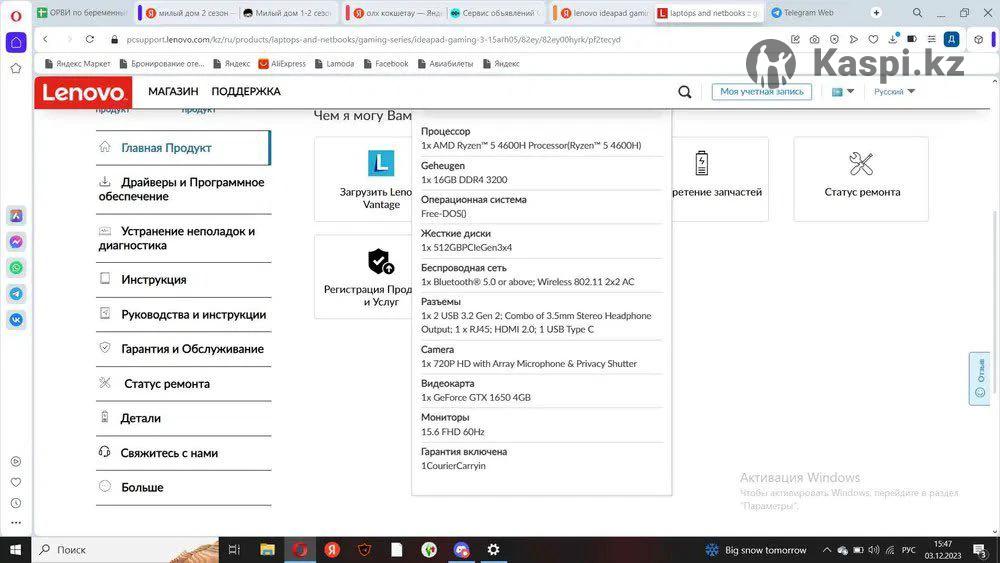Open Yandex browser from taskbar
The width and height of the screenshot is (1000, 563).
click(x=332, y=550)
